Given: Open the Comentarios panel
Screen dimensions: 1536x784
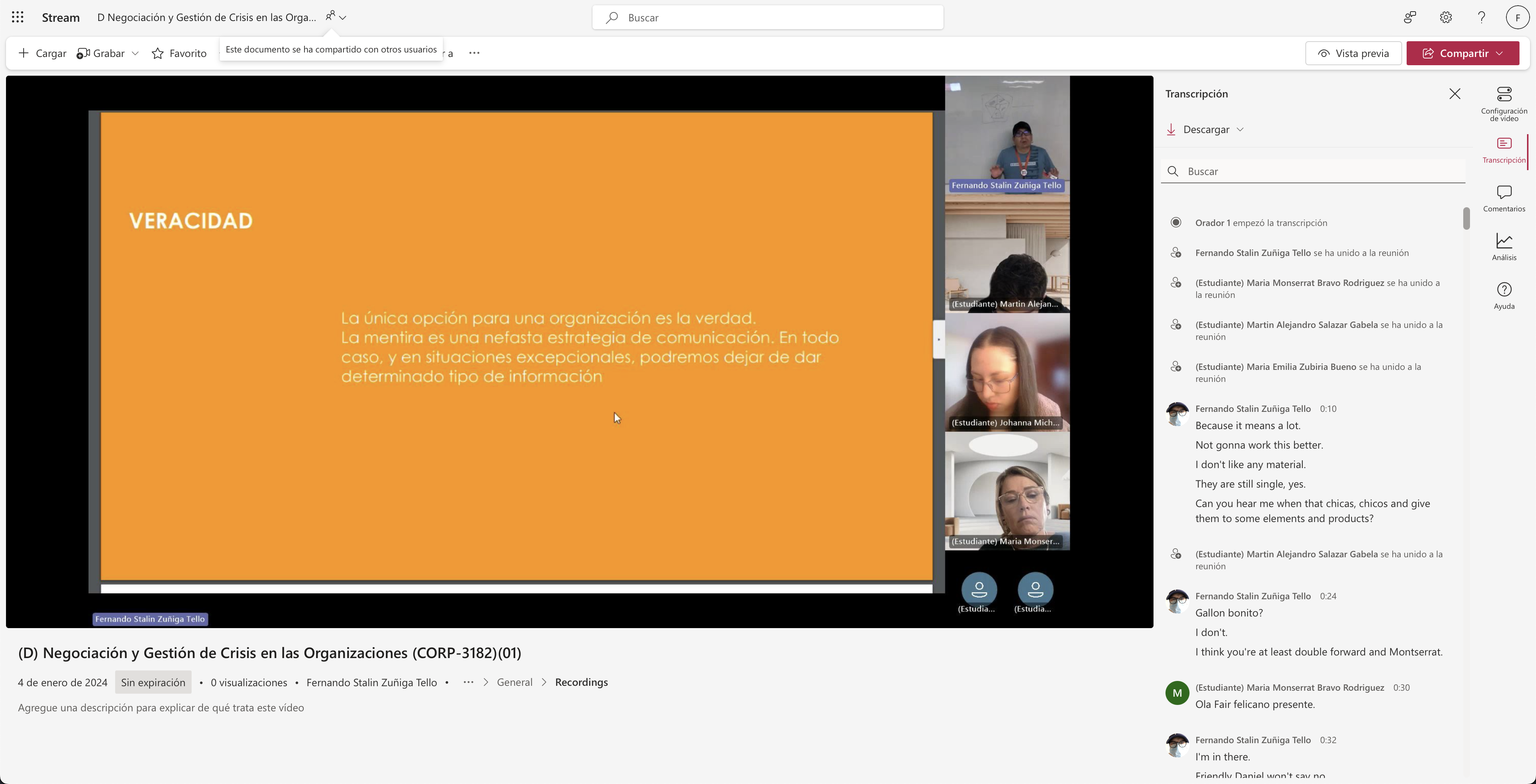Looking at the screenshot, I should pyautogui.click(x=1504, y=198).
